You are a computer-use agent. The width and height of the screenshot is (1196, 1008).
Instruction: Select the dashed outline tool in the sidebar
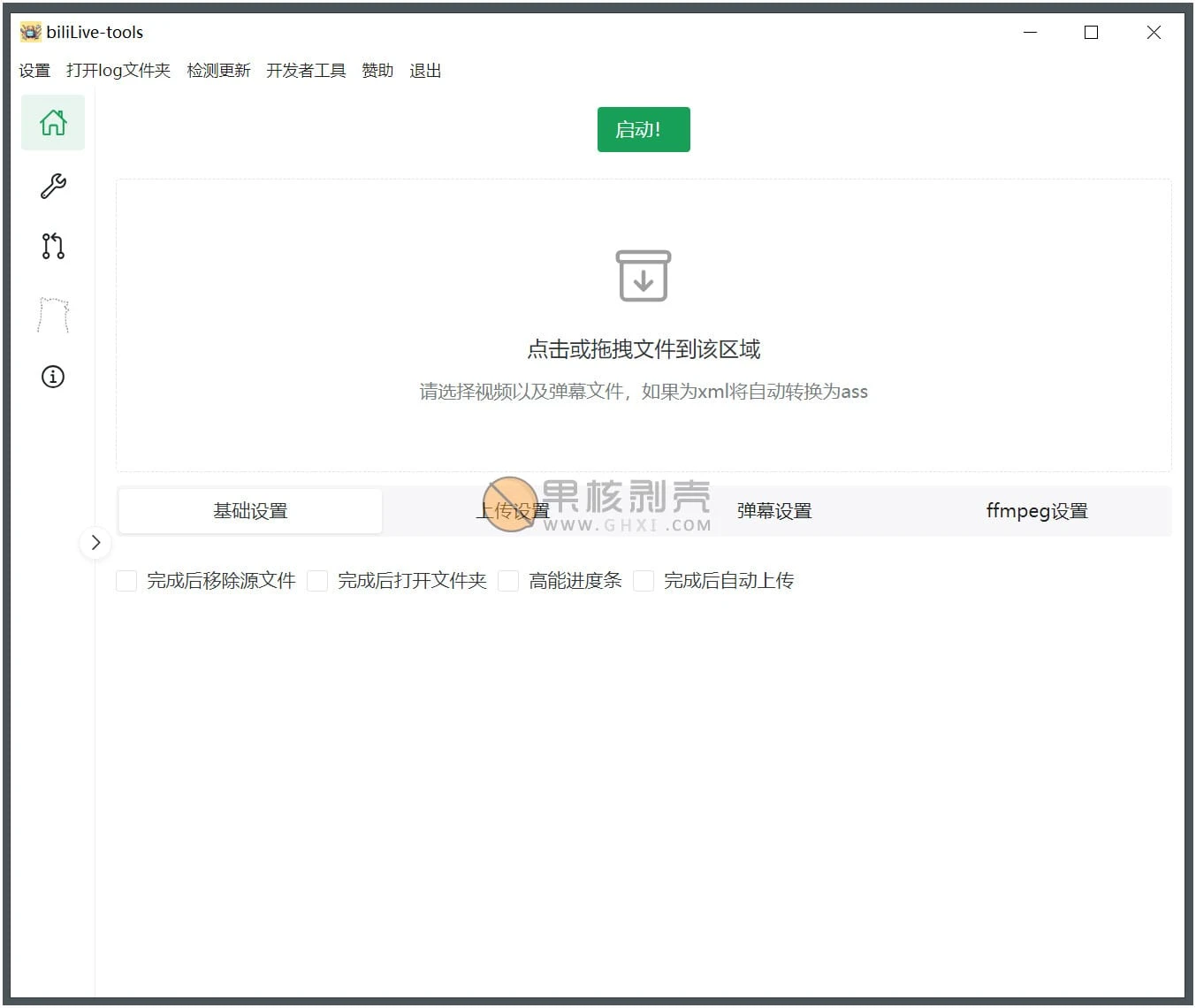[52, 311]
